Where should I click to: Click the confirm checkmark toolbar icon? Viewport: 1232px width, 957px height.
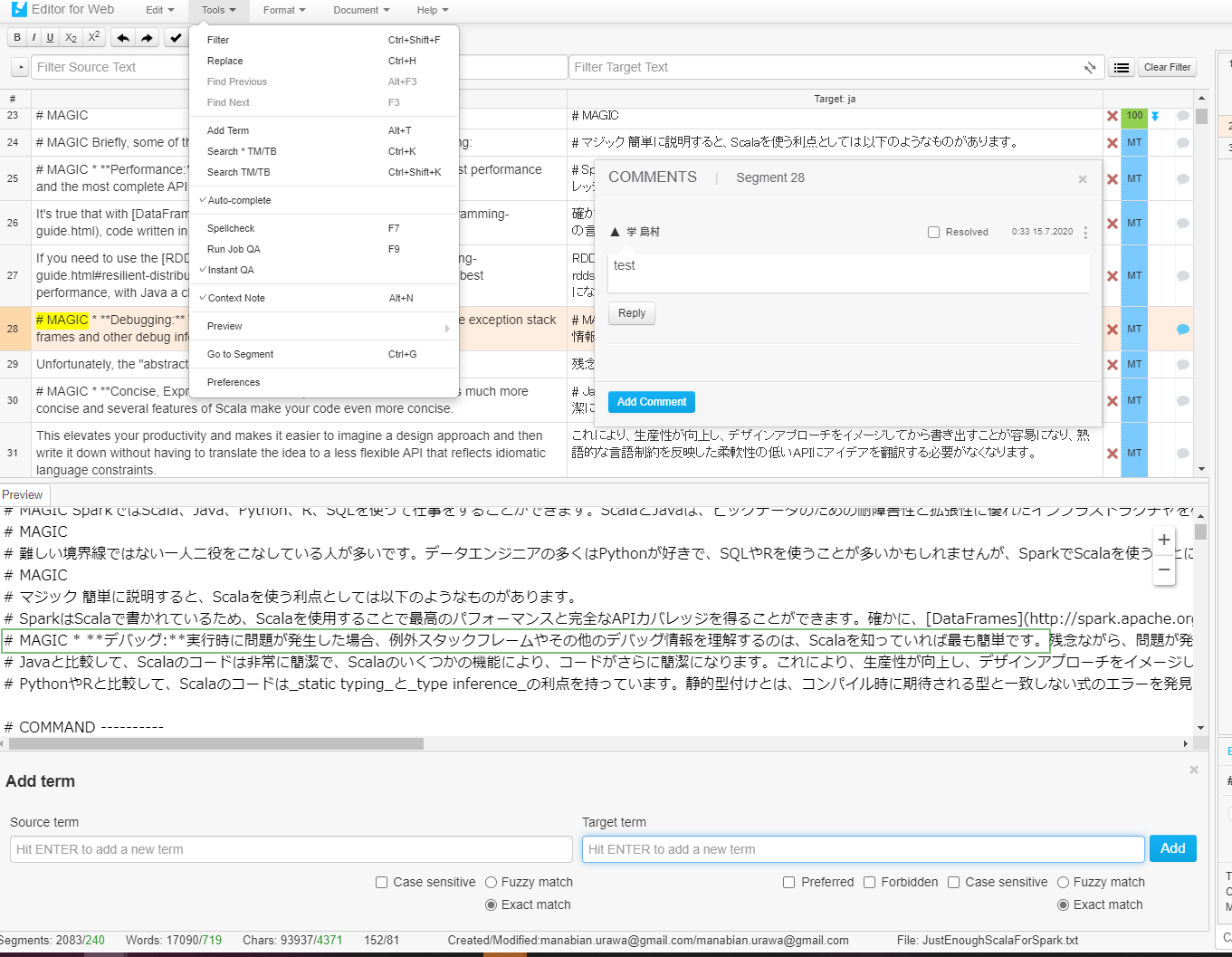point(176,37)
